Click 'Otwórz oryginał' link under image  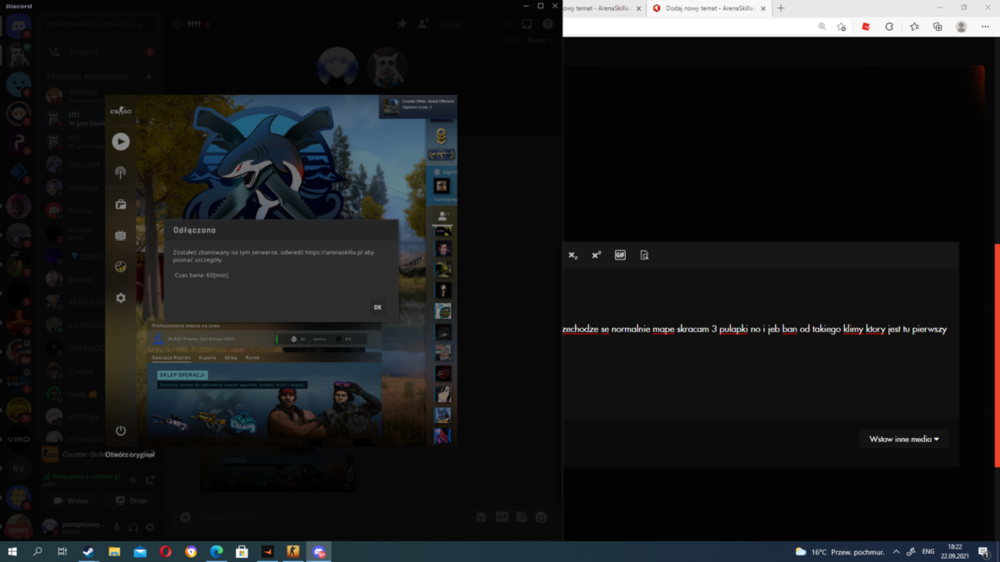[x=129, y=455]
